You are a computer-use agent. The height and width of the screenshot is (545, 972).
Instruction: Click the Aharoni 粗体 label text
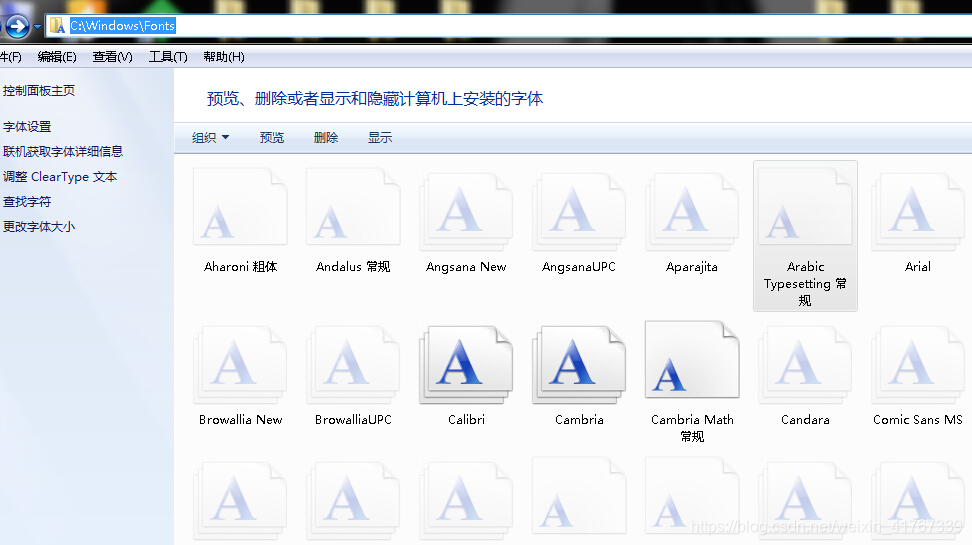(x=240, y=267)
